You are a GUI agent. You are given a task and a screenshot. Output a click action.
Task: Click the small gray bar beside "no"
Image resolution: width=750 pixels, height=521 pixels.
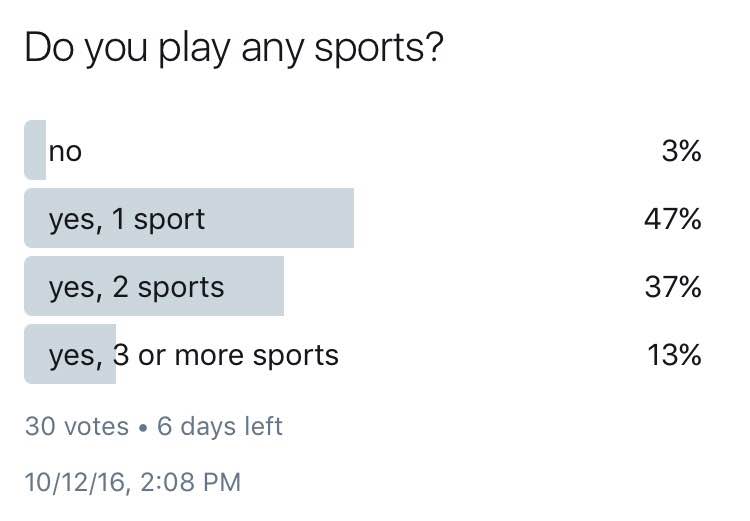pyautogui.click(x=34, y=150)
